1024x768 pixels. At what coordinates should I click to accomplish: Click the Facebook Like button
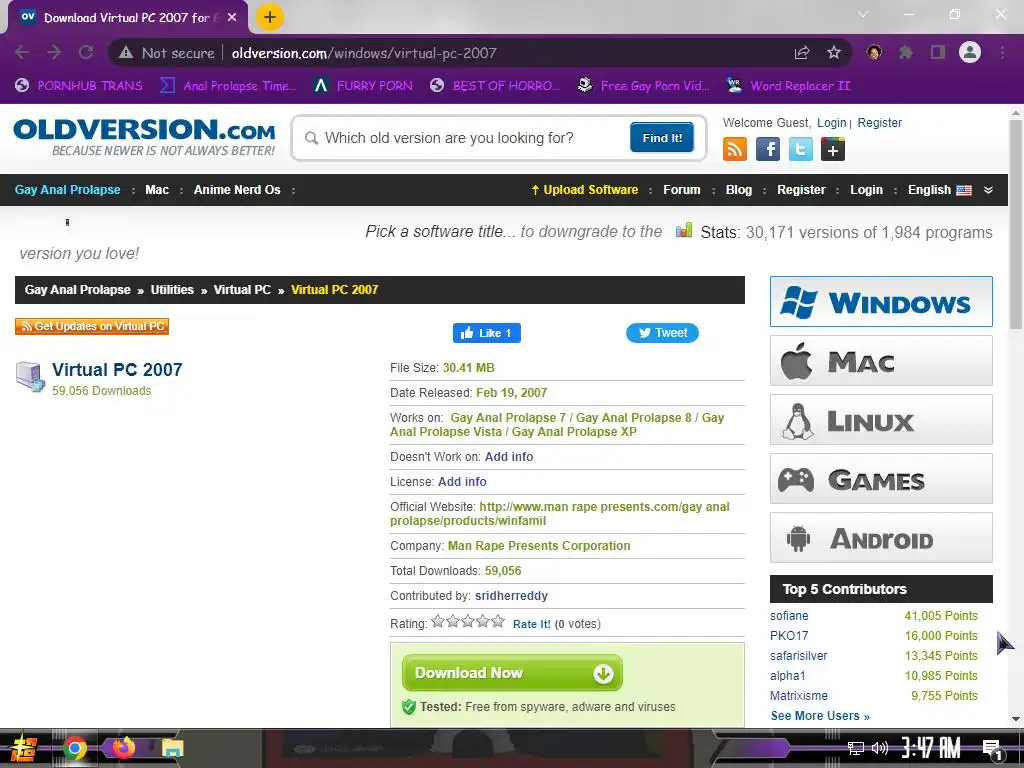click(x=487, y=333)
